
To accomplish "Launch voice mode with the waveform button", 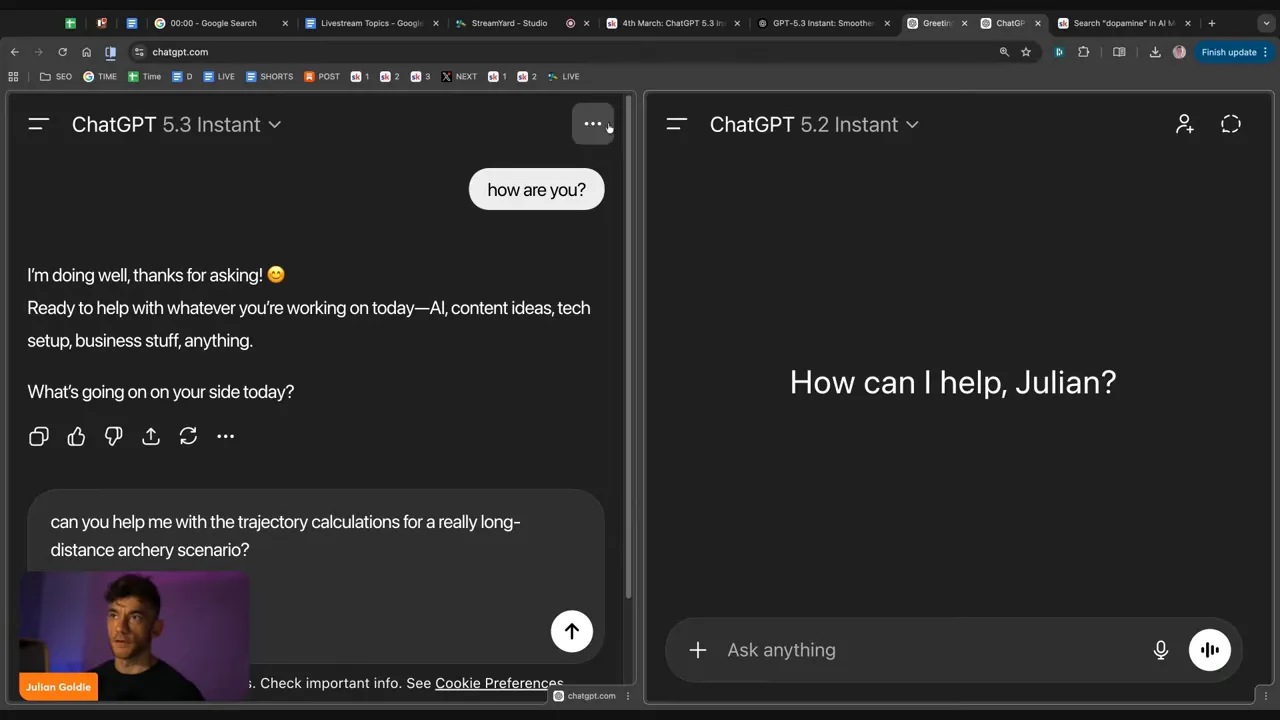I will tap(1210, 650).
